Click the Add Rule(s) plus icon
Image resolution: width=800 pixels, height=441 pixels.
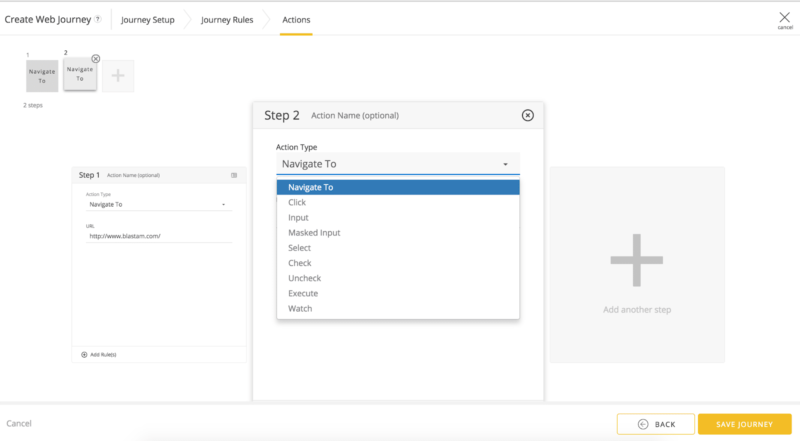(x=84, y=355)
